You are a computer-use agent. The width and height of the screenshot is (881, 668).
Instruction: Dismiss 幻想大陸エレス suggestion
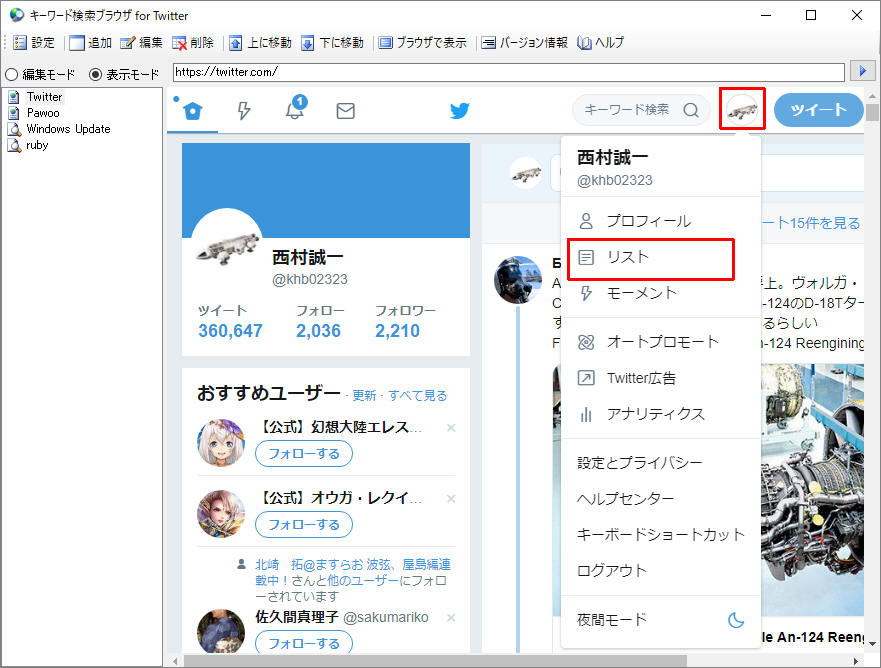(x=451, y=428)
